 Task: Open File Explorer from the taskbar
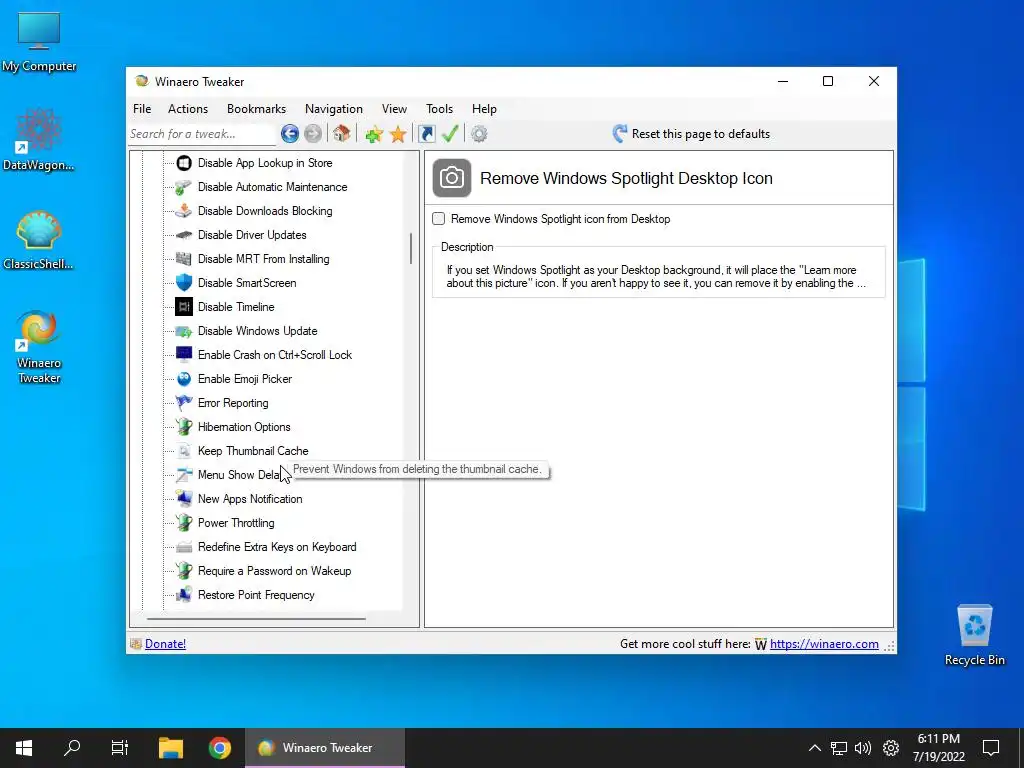coord(171,748)
